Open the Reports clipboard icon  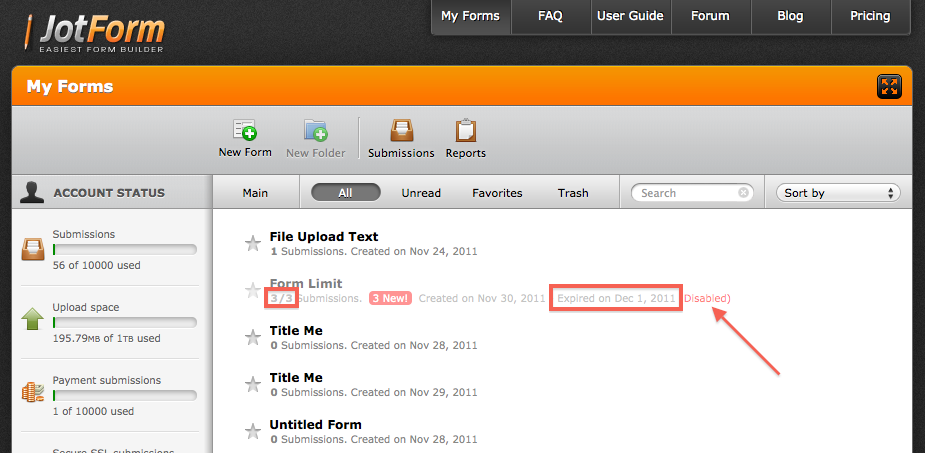coord(465,131)
